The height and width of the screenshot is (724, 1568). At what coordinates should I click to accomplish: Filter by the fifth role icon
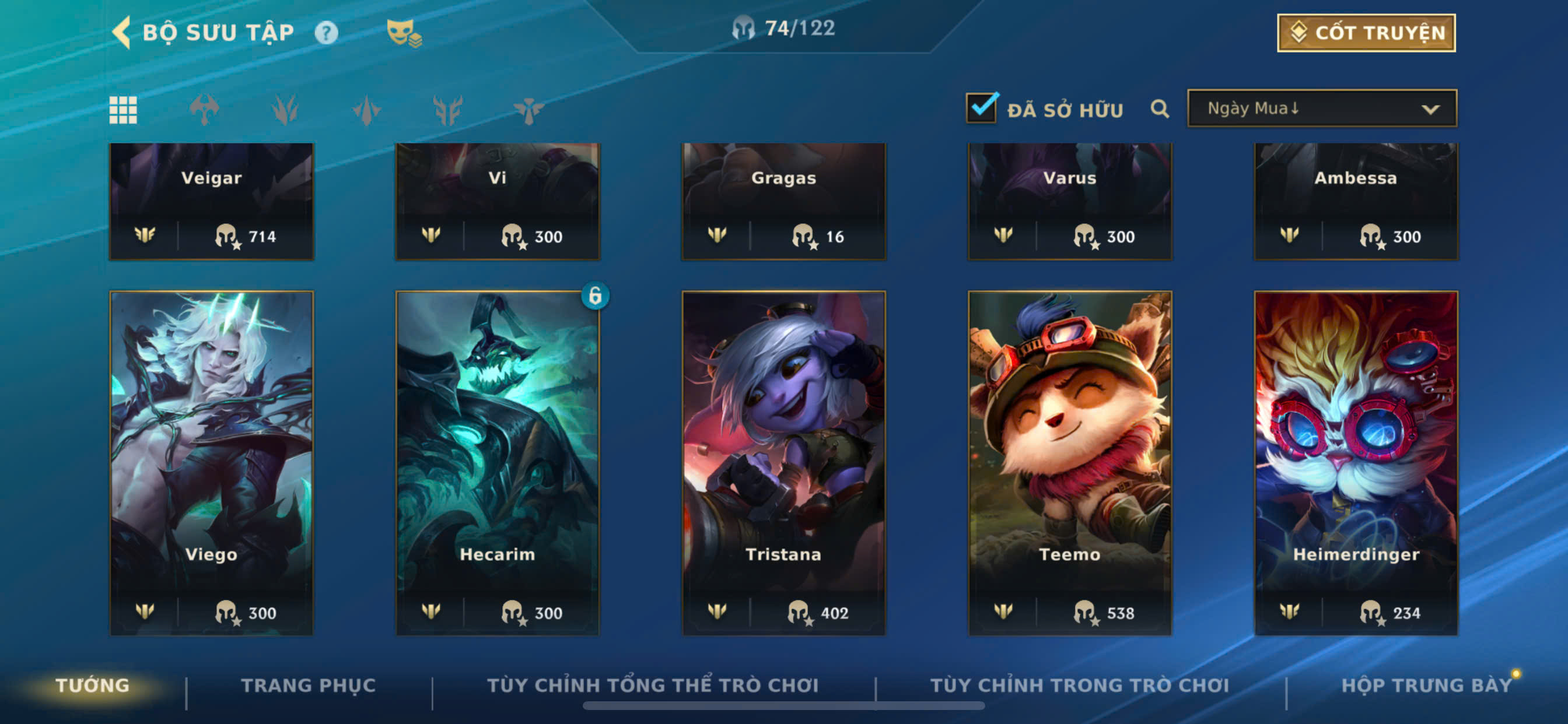click(528, 110)
